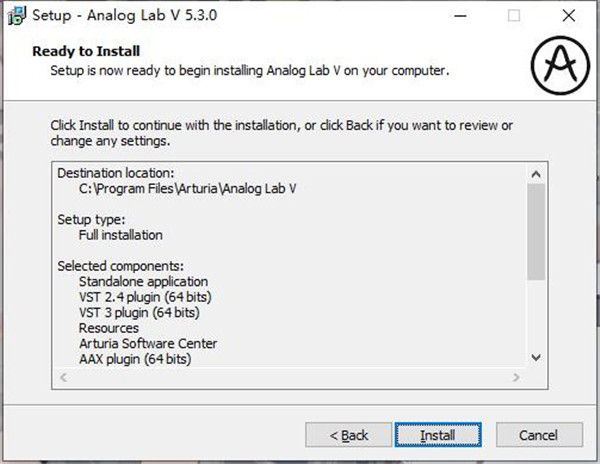Click the right arrow of the horizontal scrollbar
The width and height of the screenshot is (600, 464).
[x=516, y=377]
